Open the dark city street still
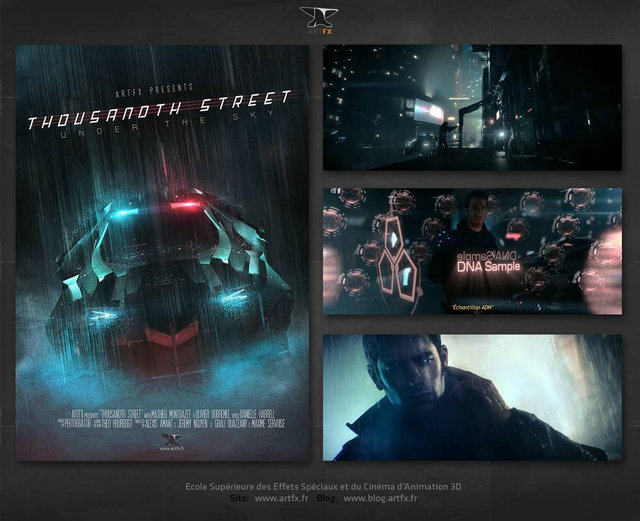Image resolution: width=640 pixels, height=521 pixels. (x=472, y=107)
